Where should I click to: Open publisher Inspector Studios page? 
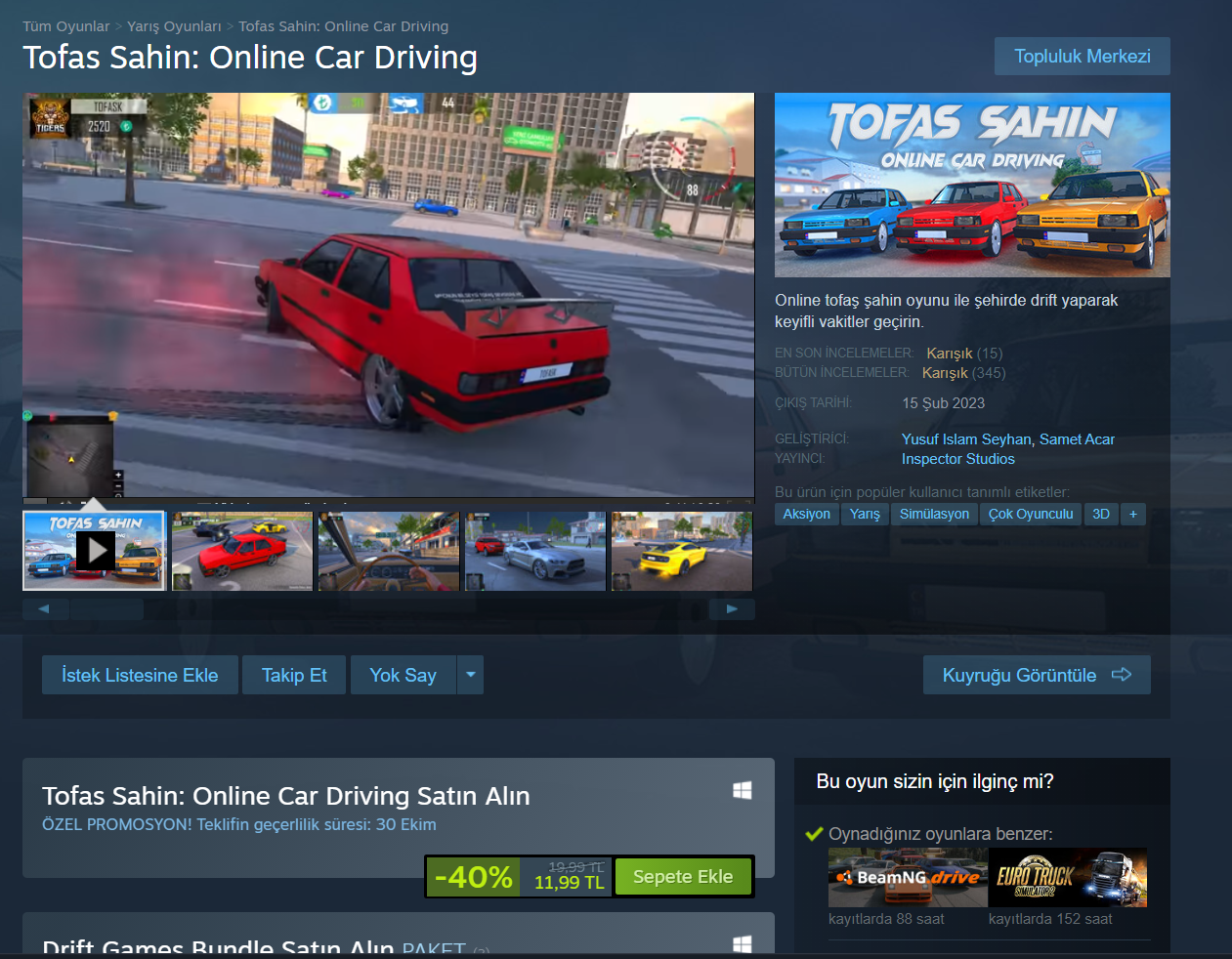[x=957, y=459]
